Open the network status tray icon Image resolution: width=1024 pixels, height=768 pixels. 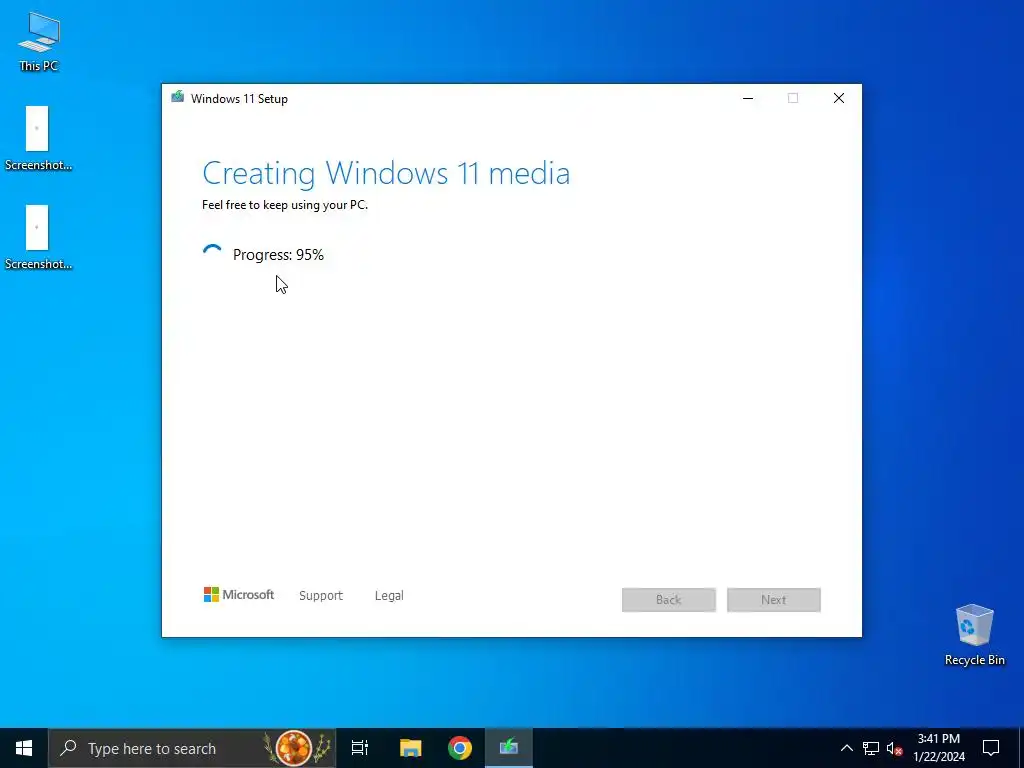(871, 748)
